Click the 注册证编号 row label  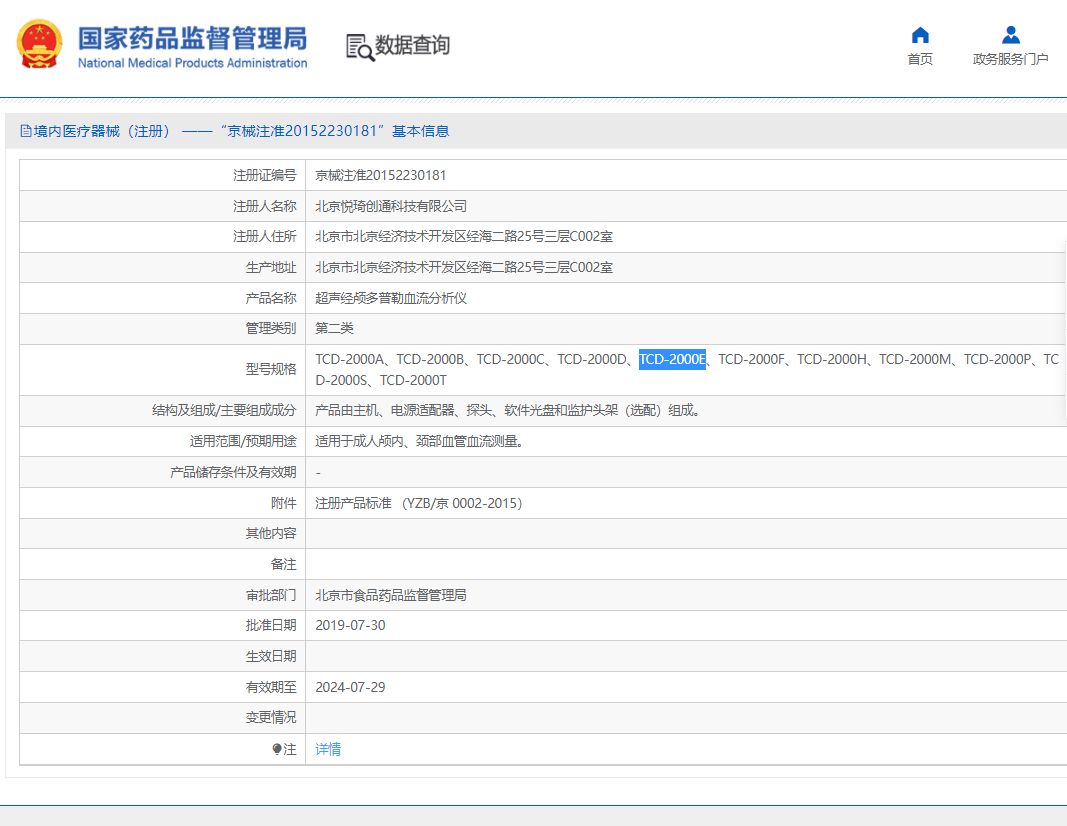point(265,176)
